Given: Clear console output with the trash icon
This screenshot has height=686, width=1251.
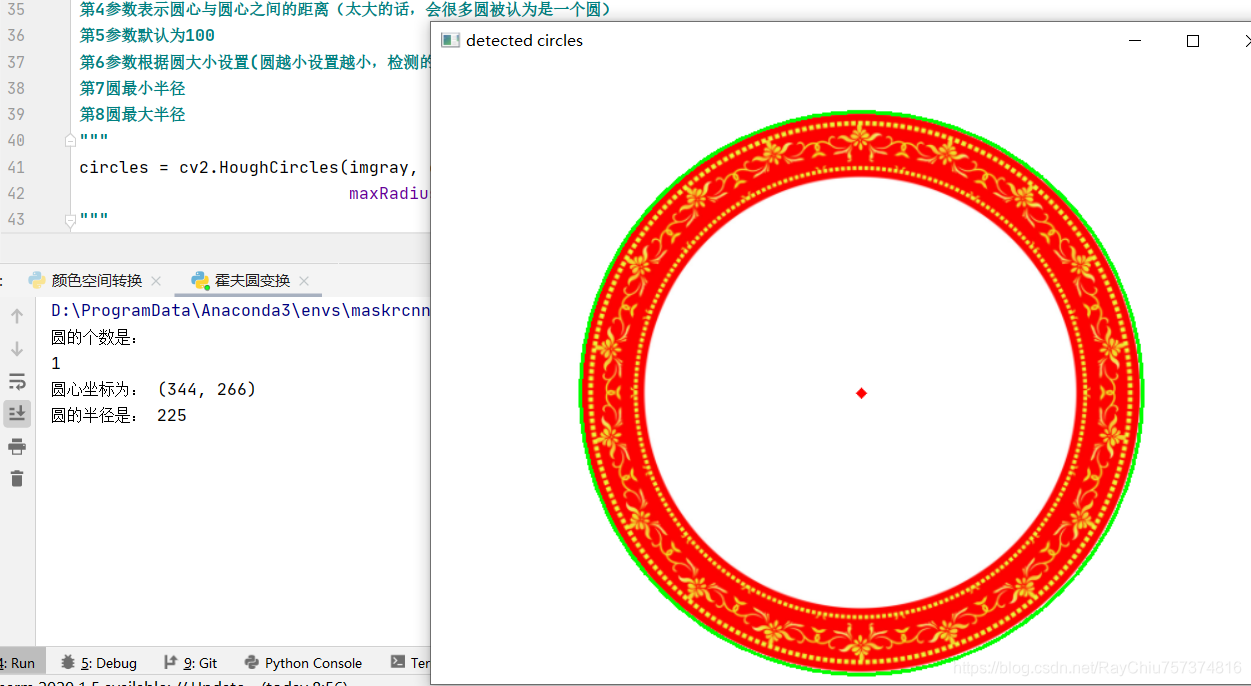Looking at the screenshot, I should tap(17, 478).
